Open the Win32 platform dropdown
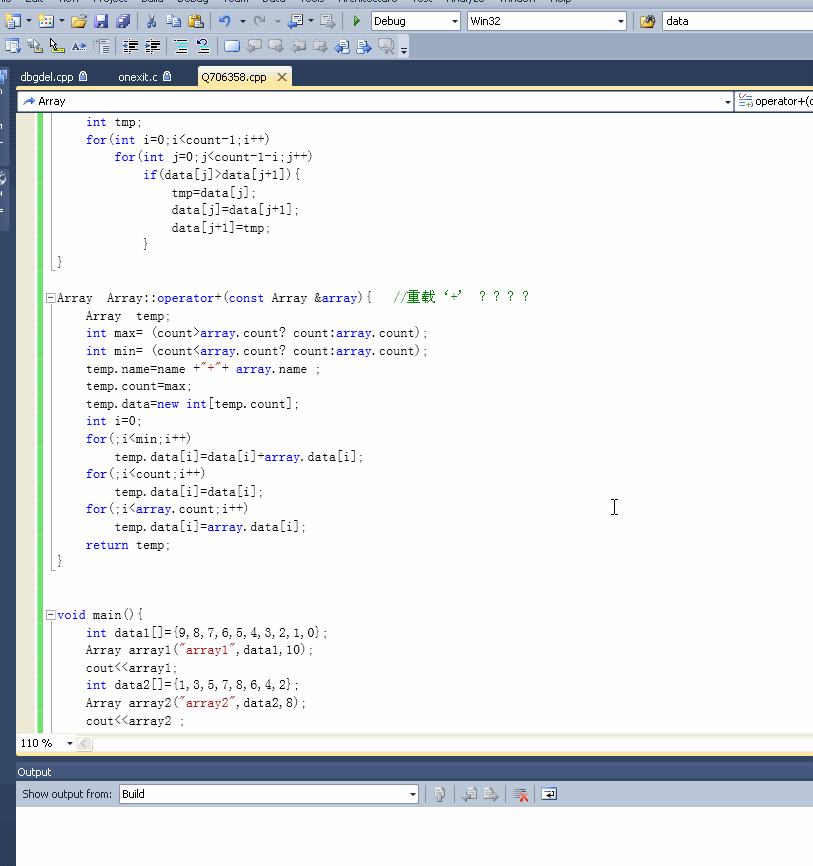 pyautogui.click(x=621, y=22)
